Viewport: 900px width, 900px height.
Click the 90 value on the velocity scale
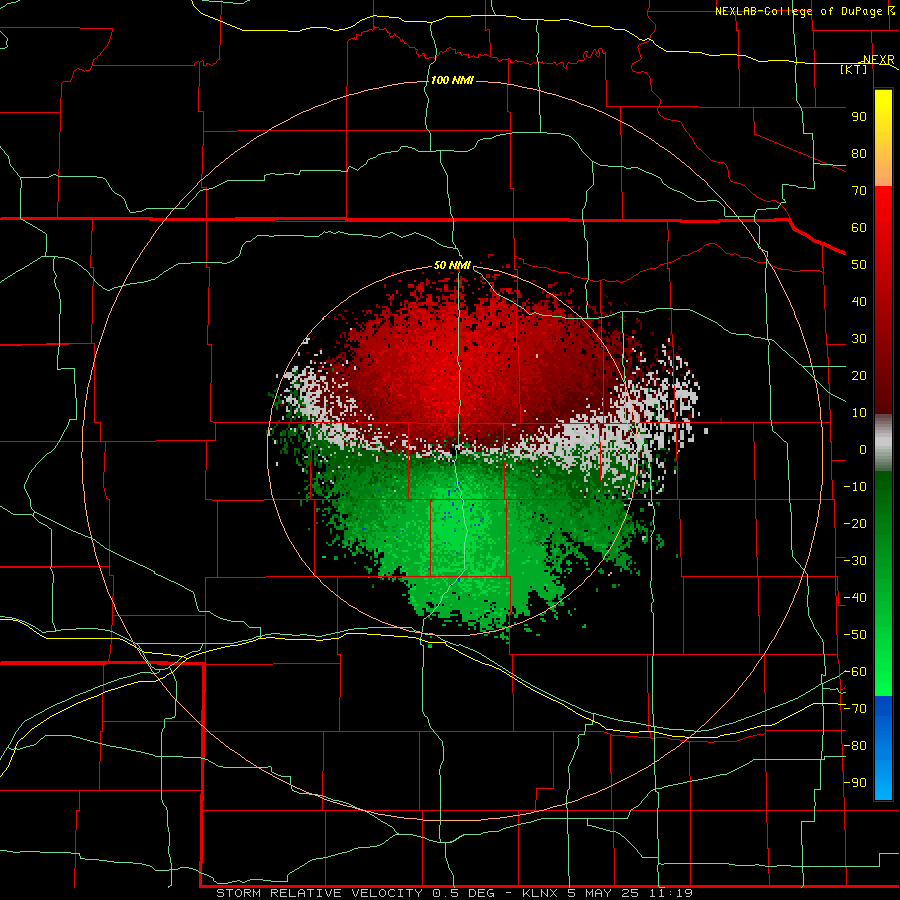(859, 117)
